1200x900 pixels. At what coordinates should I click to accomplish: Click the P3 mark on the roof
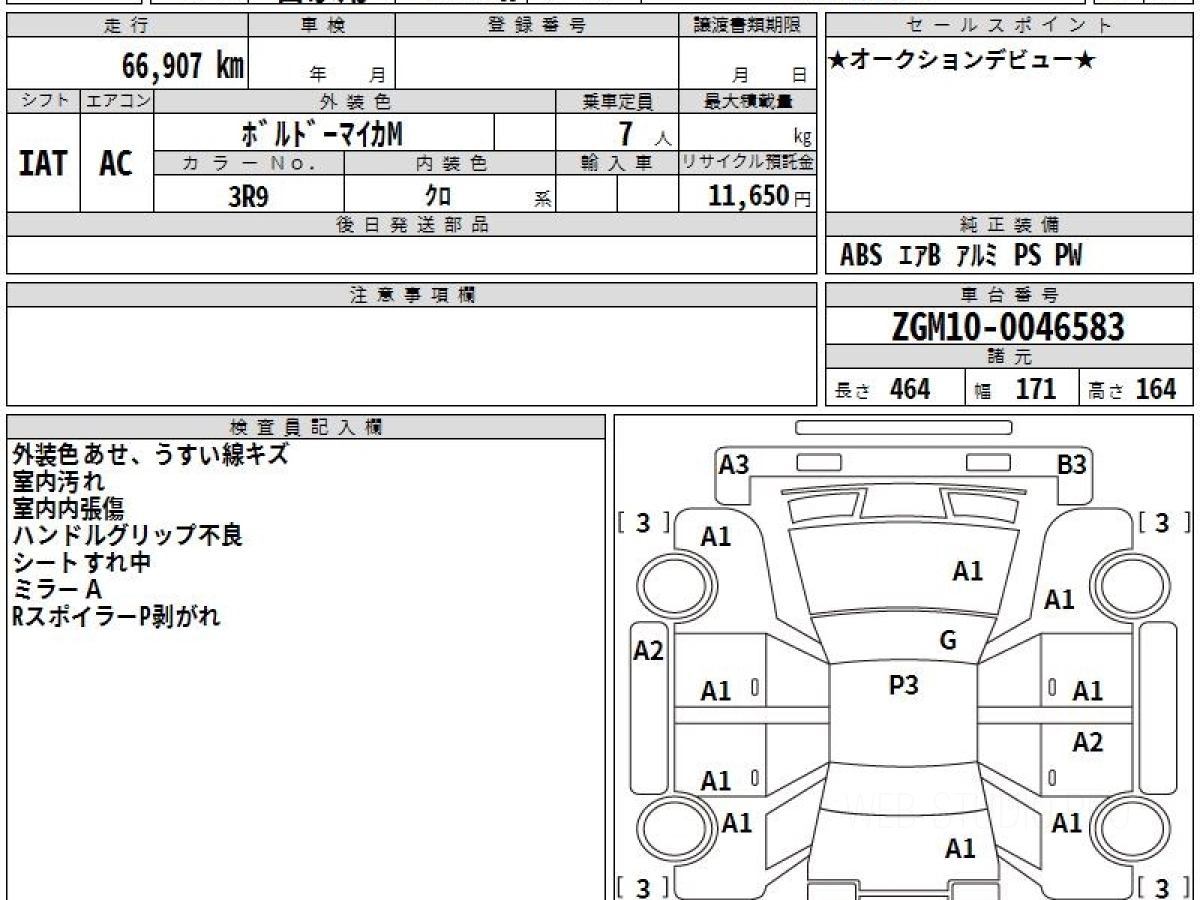904,686
